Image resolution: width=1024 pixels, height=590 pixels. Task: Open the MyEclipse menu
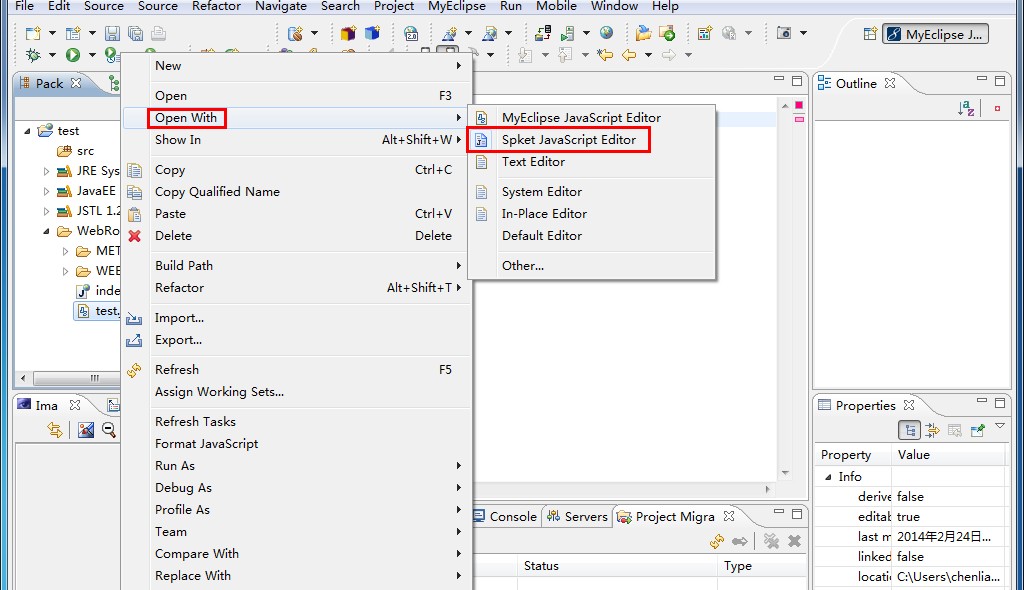(456, 6)
